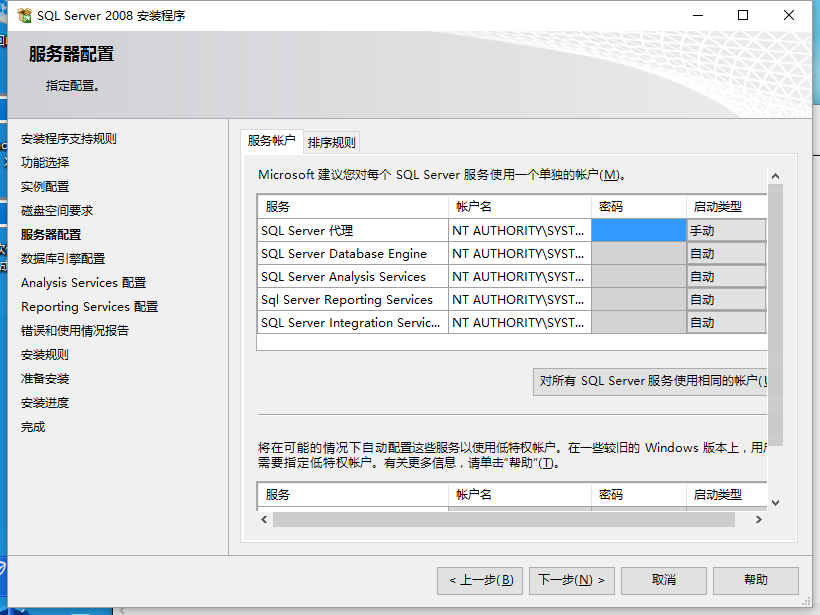Select 错误和使用情况报告 in the step list
The width and height of the screenshot is (820, 615).
pyautogui.click(x=75, y=331)
